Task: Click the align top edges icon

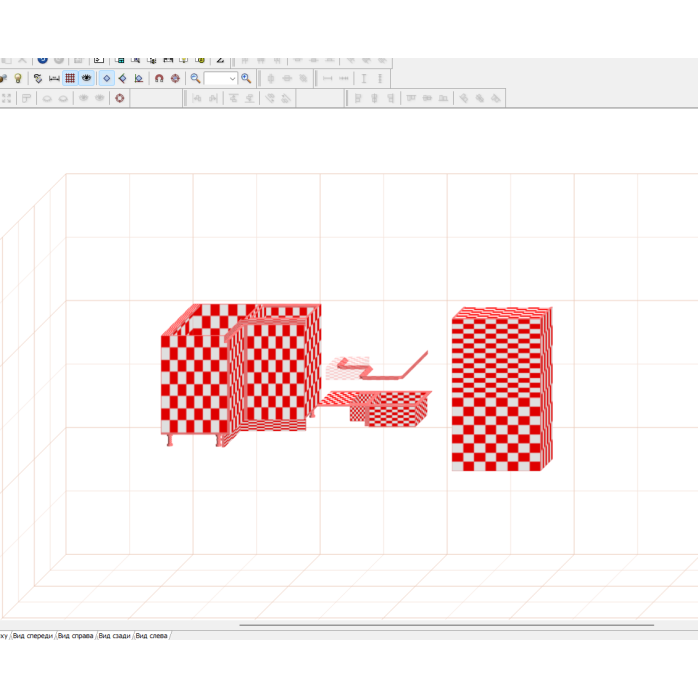Action: coord(411,98)
